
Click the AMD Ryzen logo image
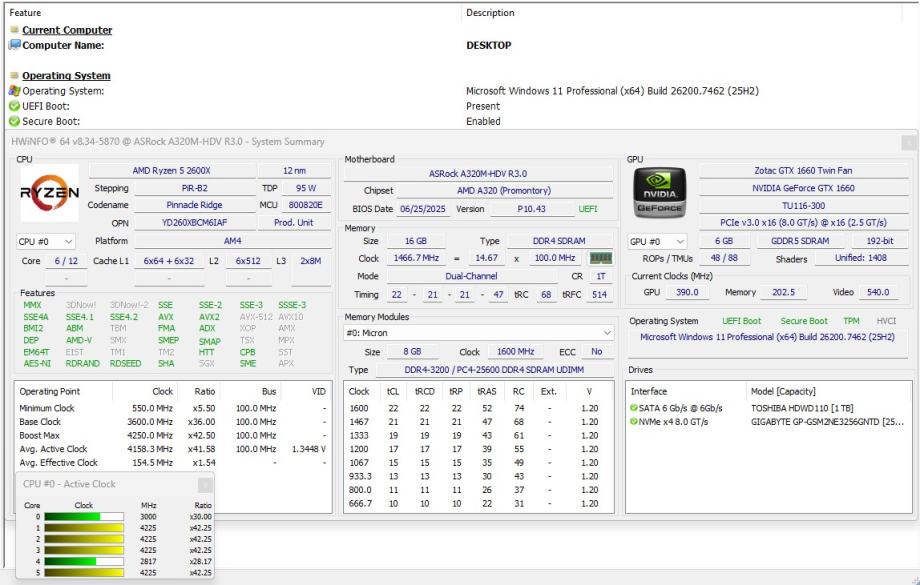pyautogui.click(x=49, y=193)
